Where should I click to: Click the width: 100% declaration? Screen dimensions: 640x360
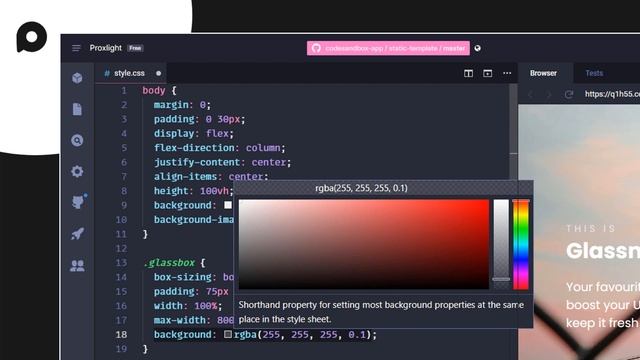[188, 306]
